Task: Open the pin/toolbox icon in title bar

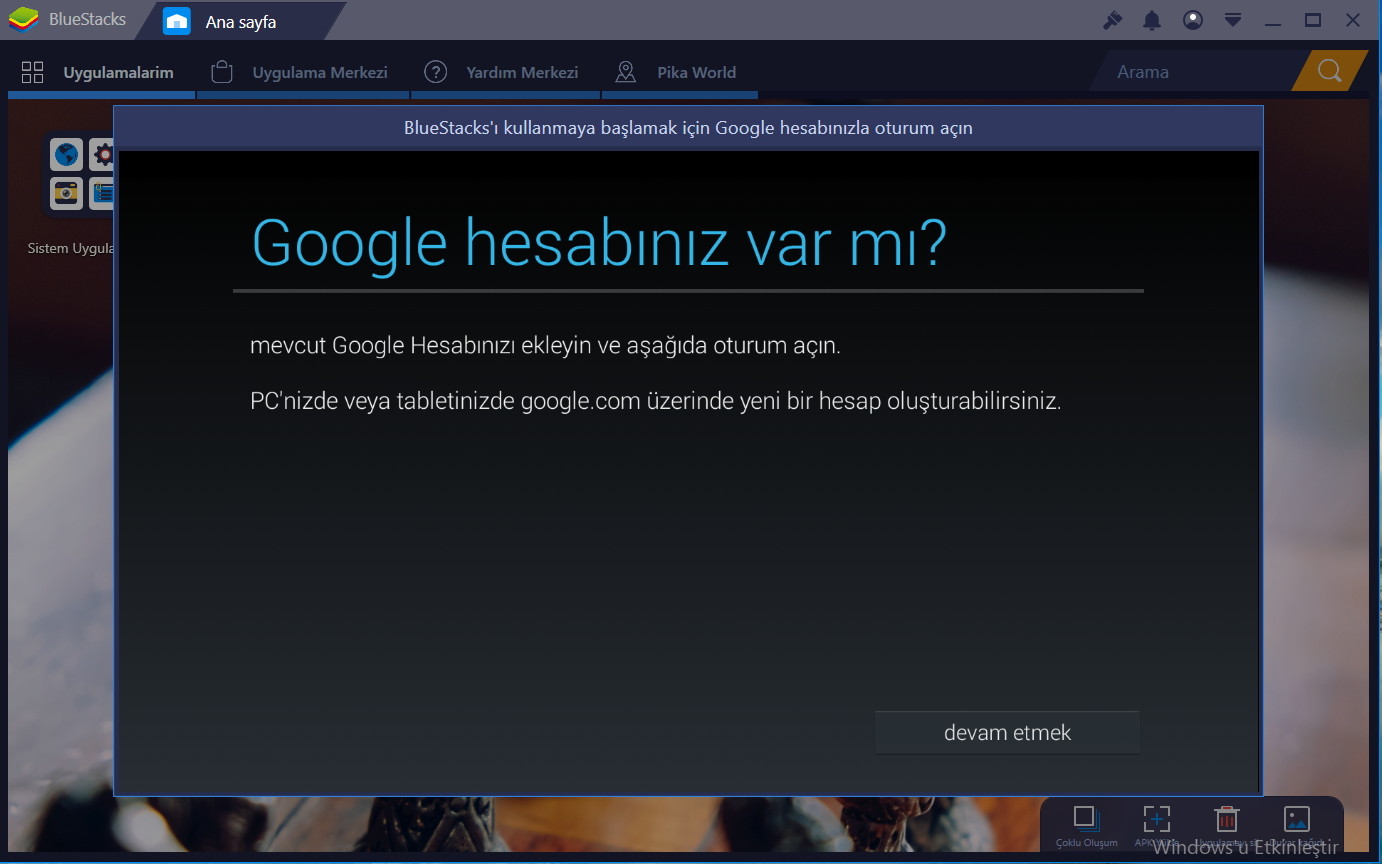Action: [1112, 20]
